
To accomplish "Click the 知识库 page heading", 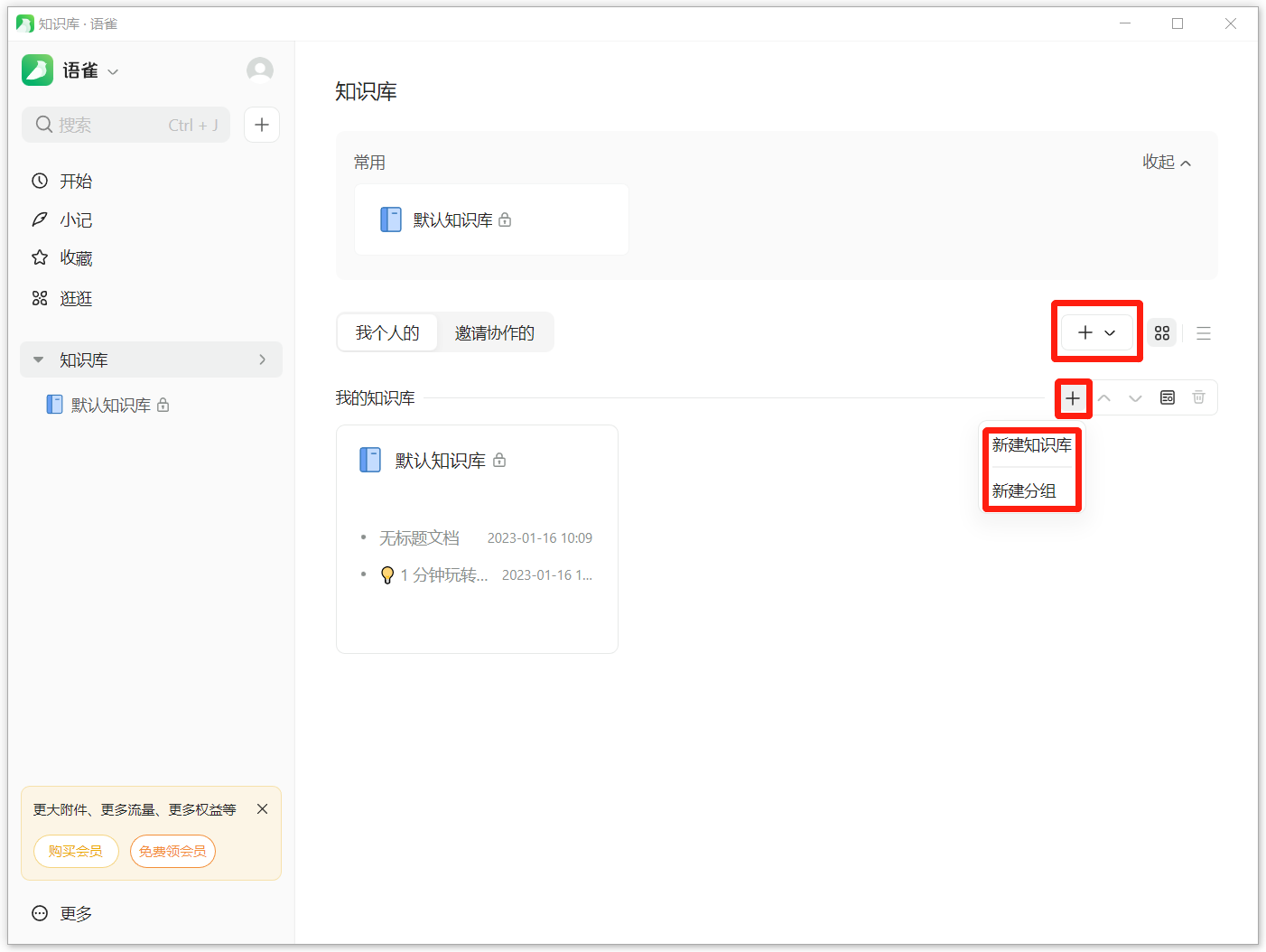I will coord(366,91).
